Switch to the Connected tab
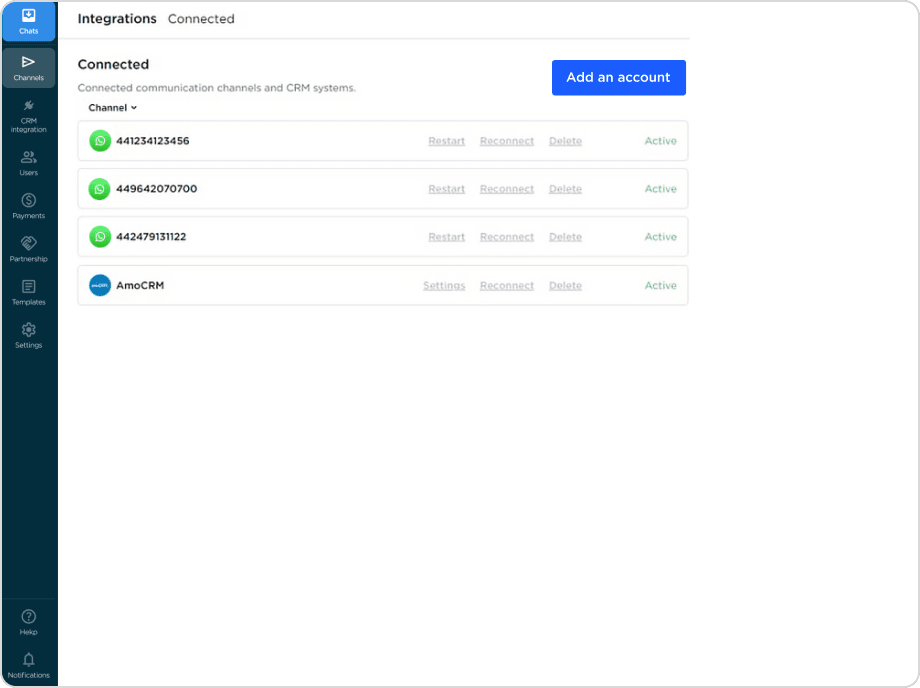Viewport: 920px width, 688px height. (201, 18)
